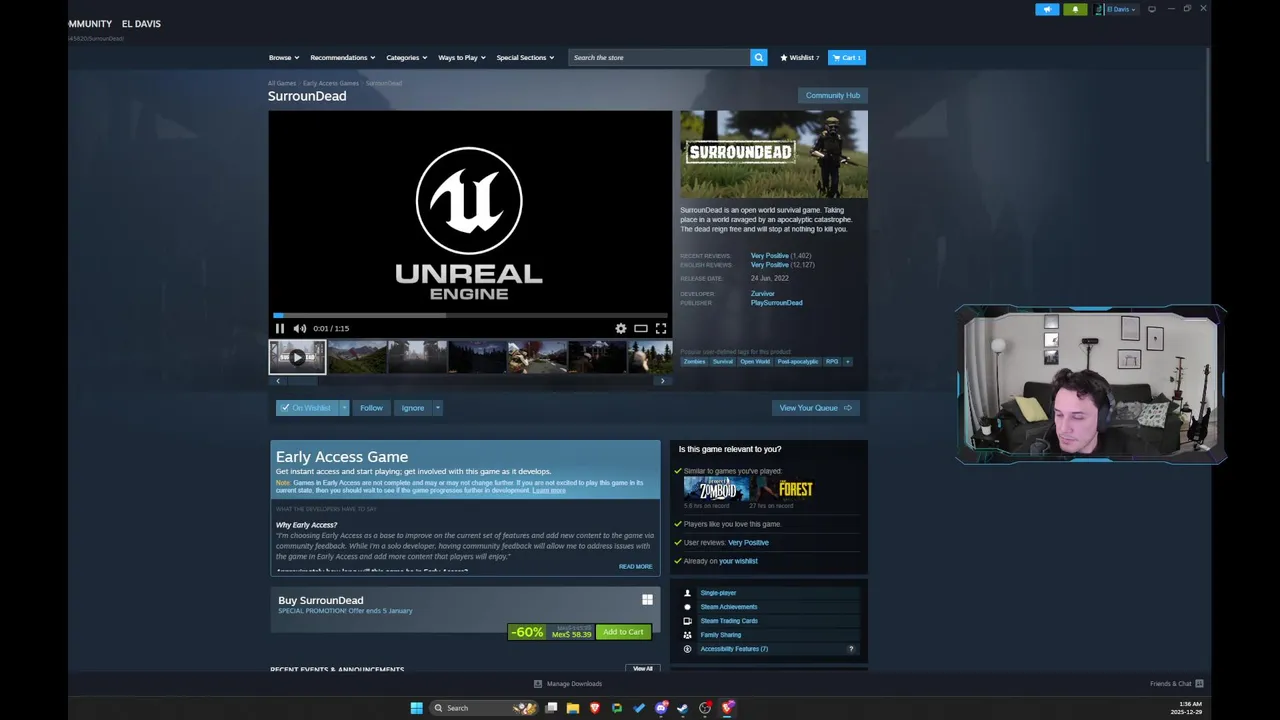The width and height of the screenshot is (1280, 720).
Task: Expand the Ways to Play menu
Action: 461,57
